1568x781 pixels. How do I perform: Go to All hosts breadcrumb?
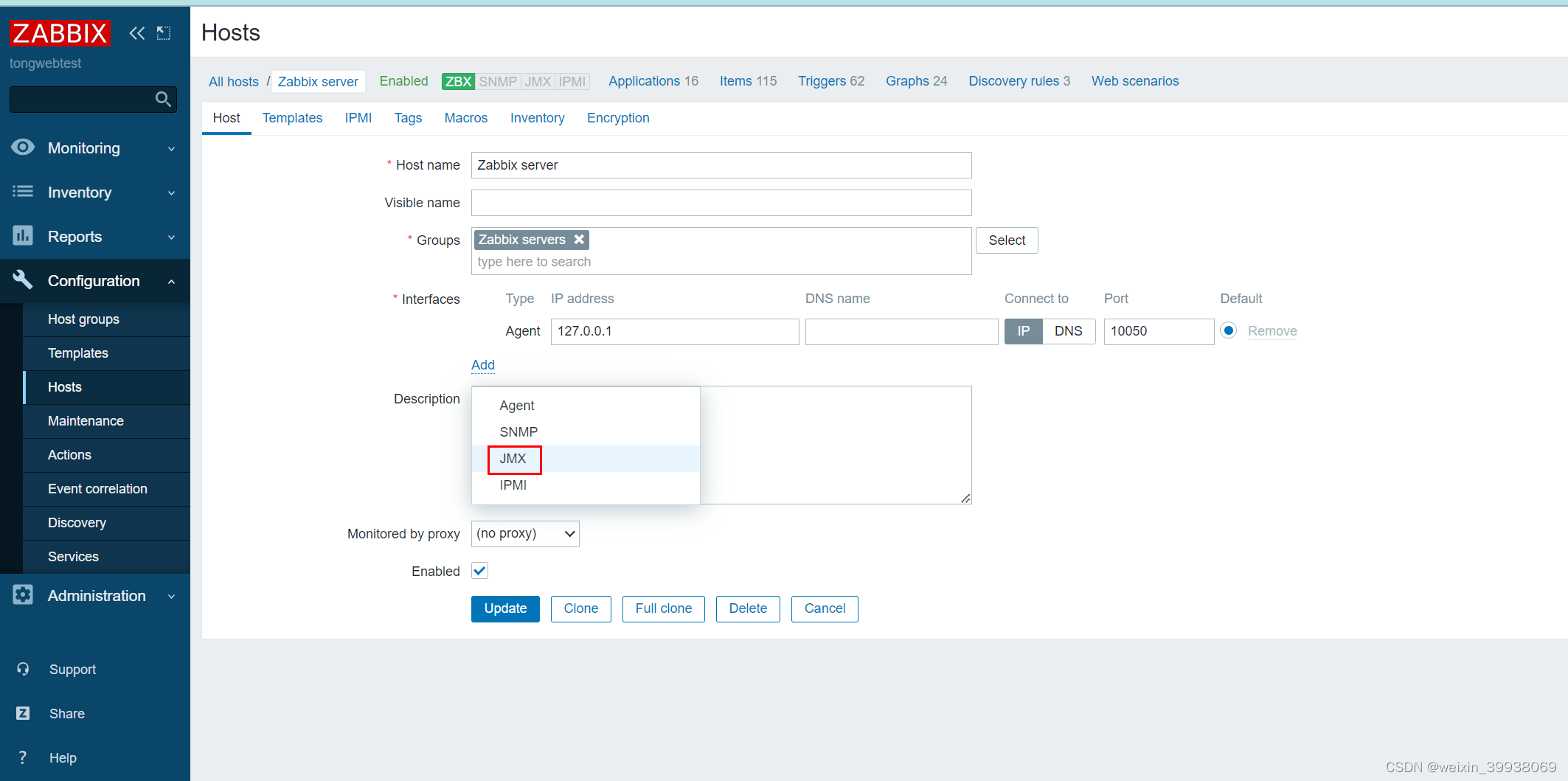coord(234,81)
